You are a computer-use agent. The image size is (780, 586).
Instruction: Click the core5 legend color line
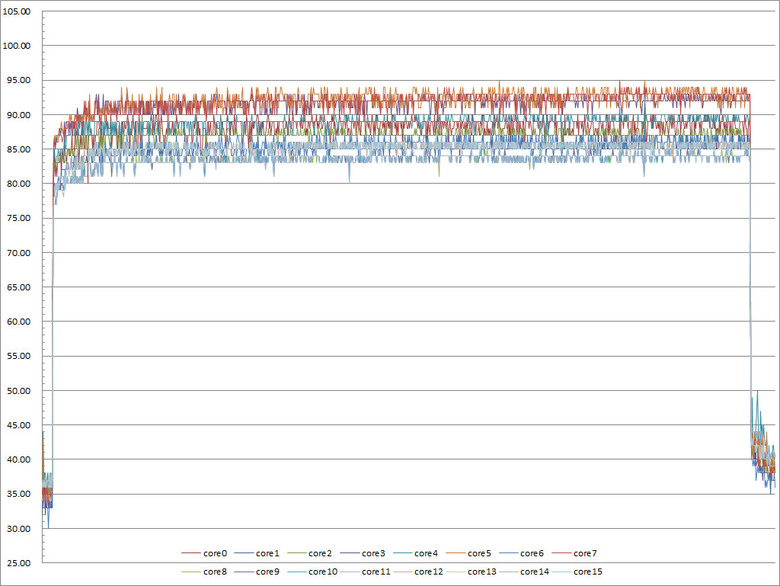(x=455, y=553)
